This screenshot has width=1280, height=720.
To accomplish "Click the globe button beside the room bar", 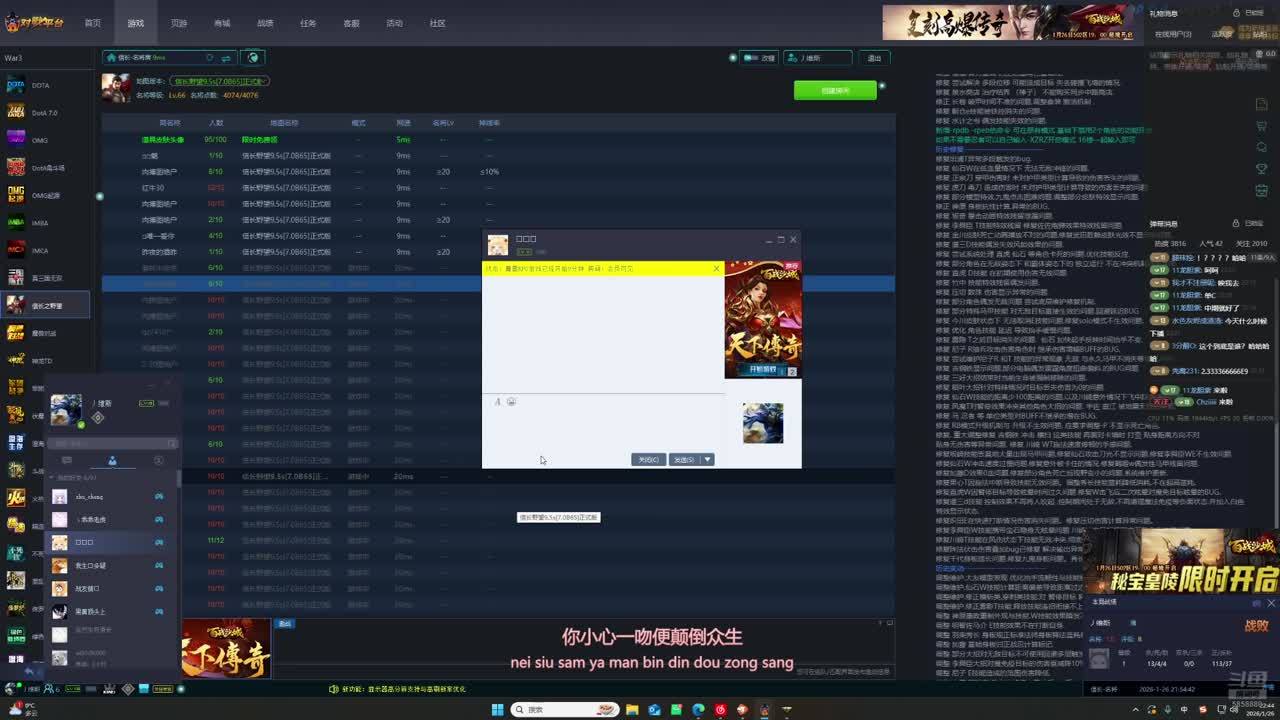I will pyautogui.click(x=253, y=58).
